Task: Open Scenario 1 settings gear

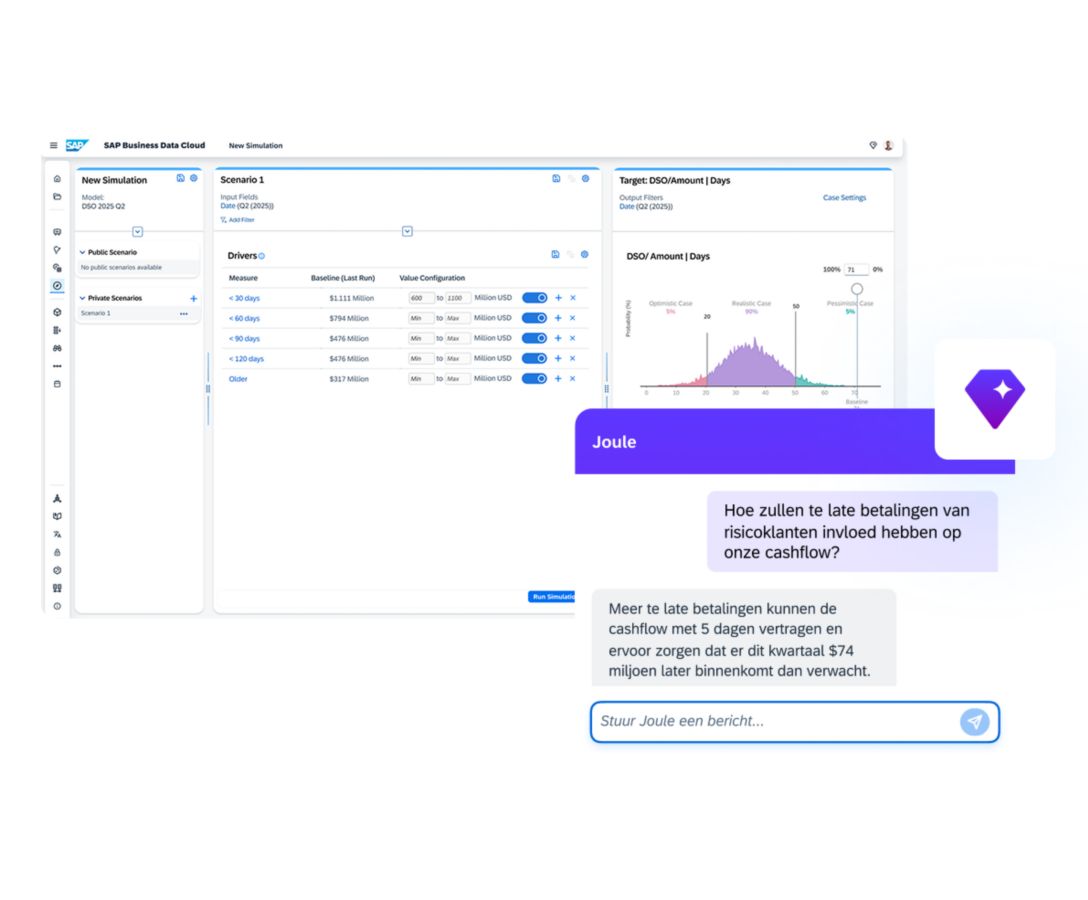Action: tap(585, 178)
